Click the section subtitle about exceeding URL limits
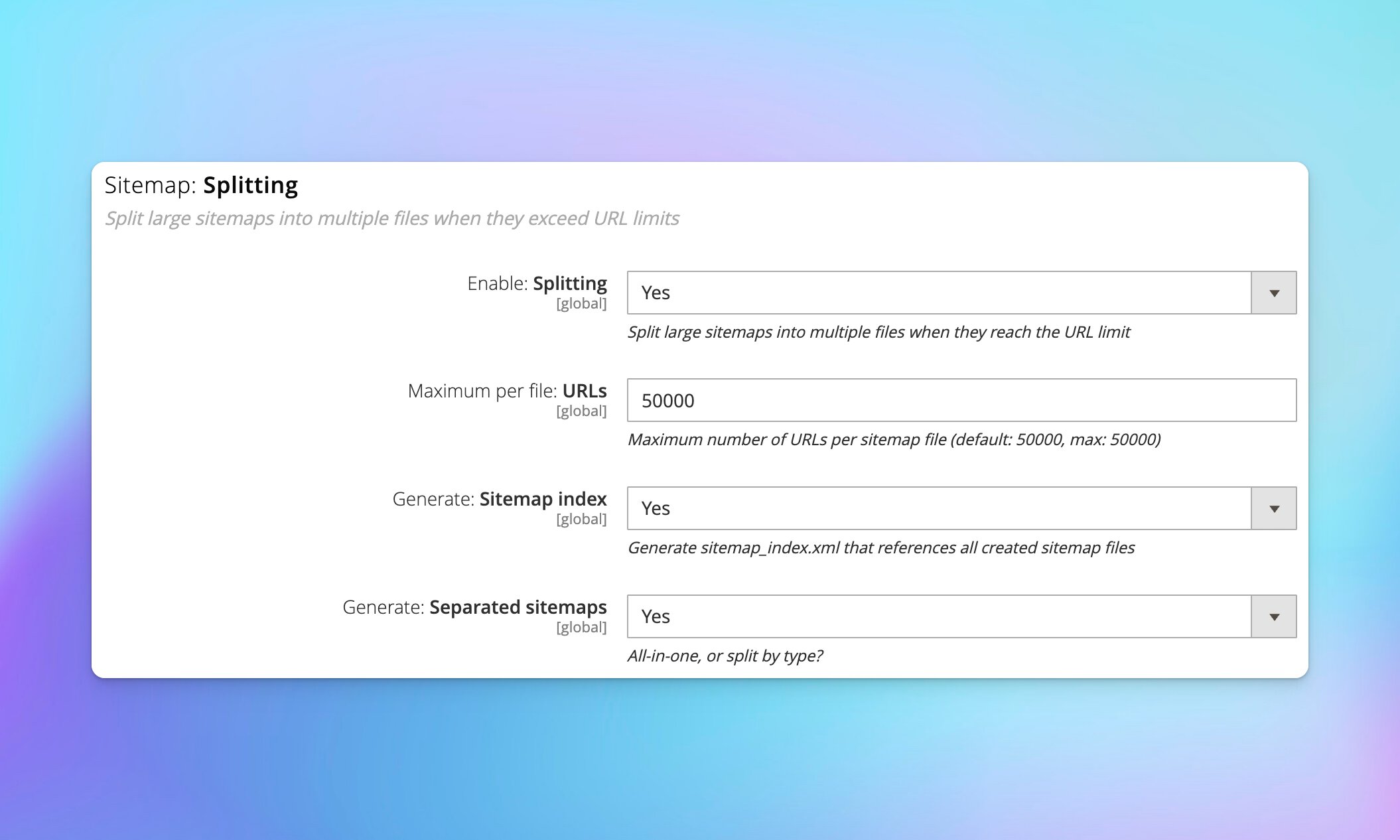Image resolution: width=1400 pixels, height=840 pixels. tap(391, 218)
